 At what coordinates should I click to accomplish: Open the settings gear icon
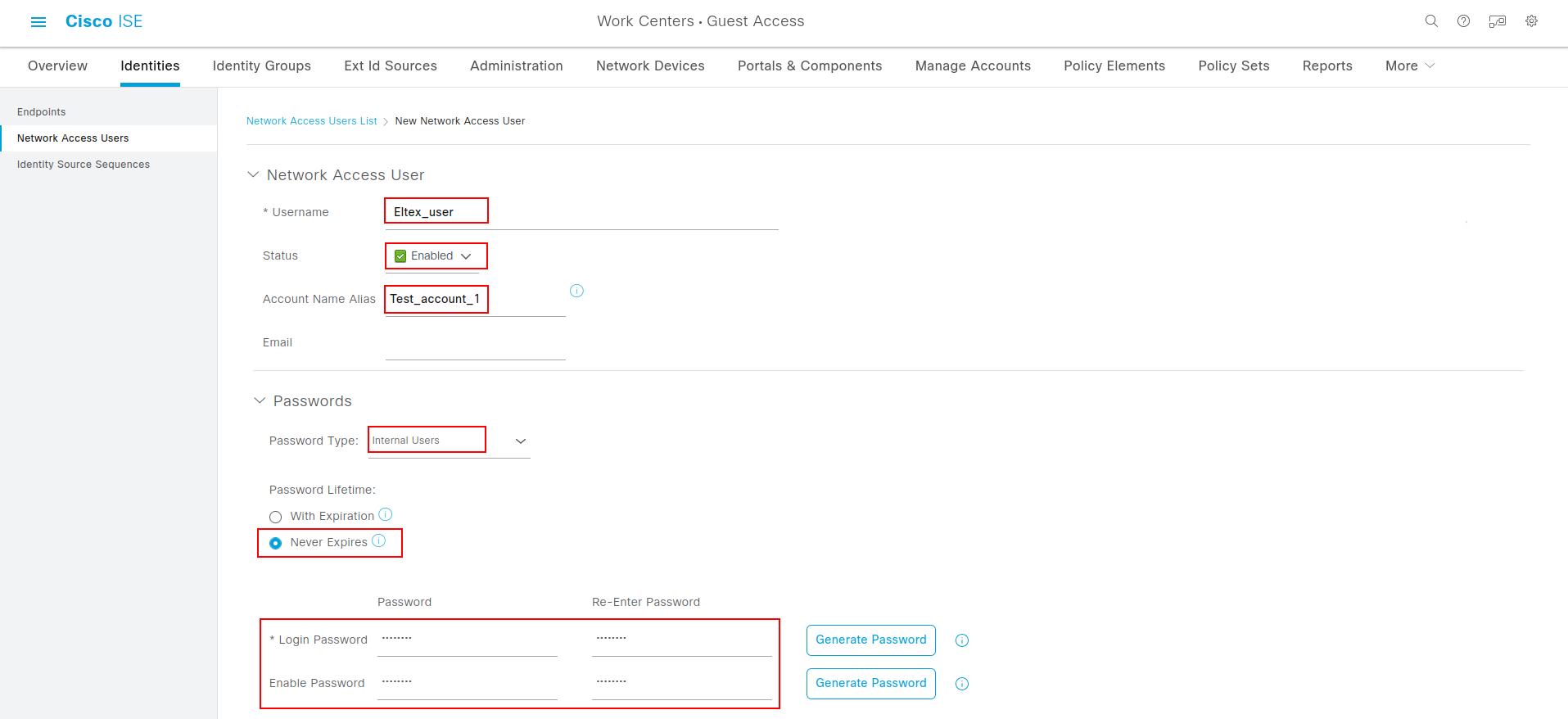(x=1531, y=21)
